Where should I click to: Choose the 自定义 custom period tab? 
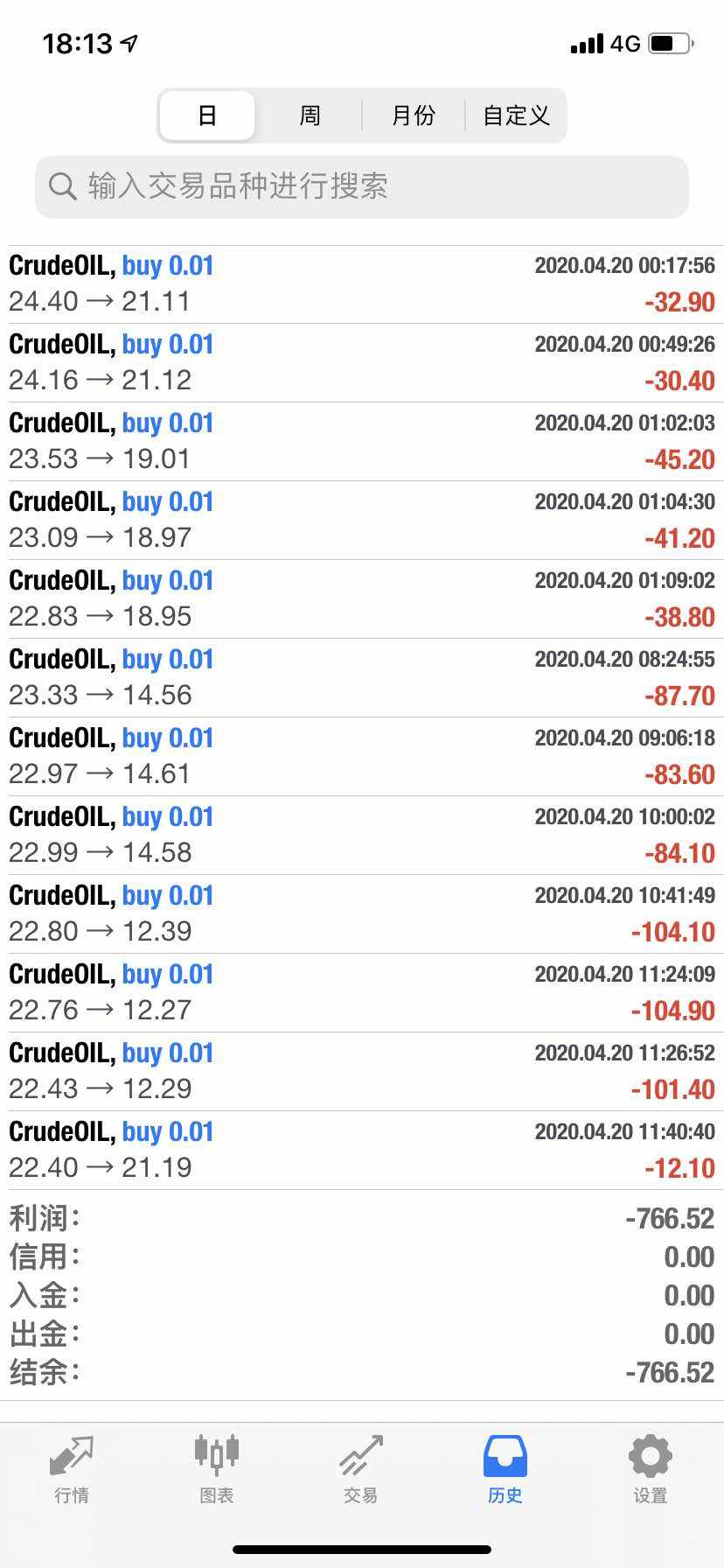click(516, 115)
